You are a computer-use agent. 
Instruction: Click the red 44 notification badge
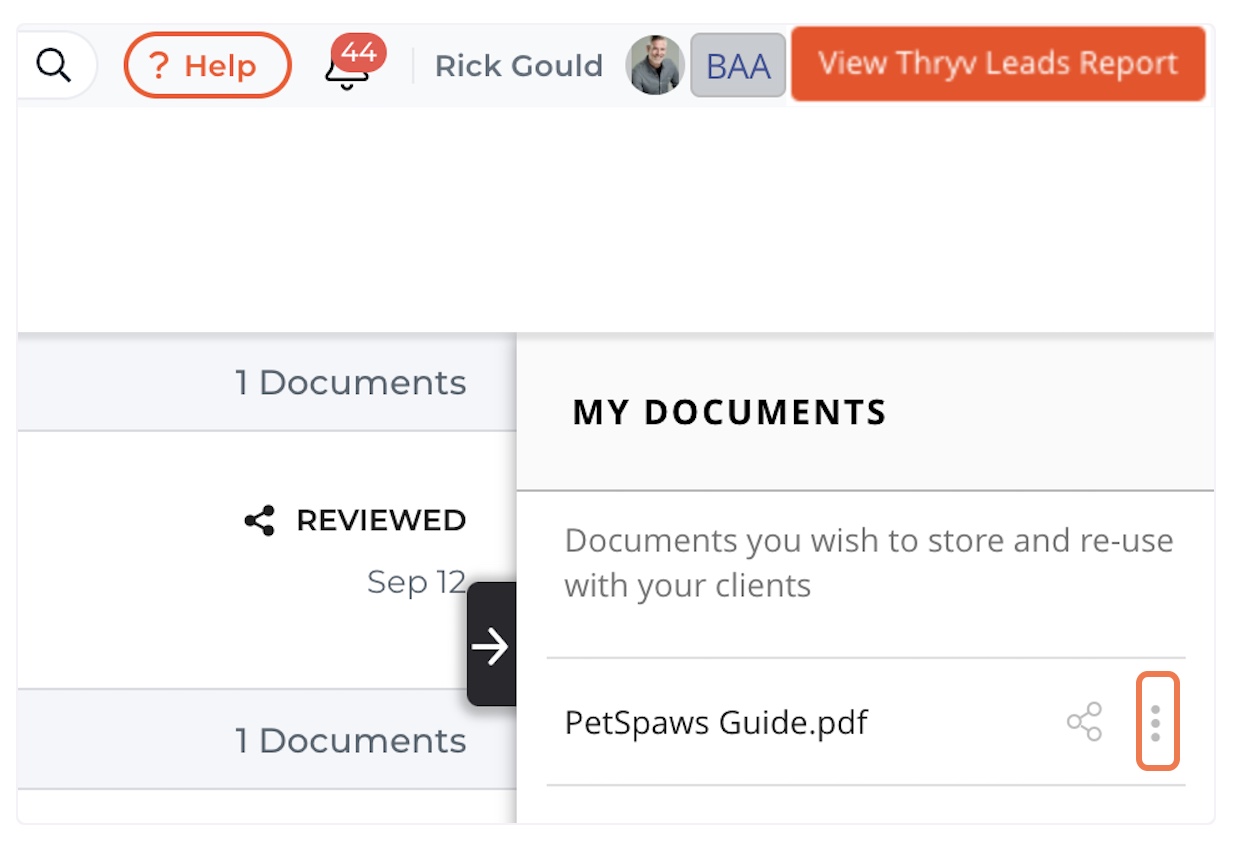coord(358,52)
